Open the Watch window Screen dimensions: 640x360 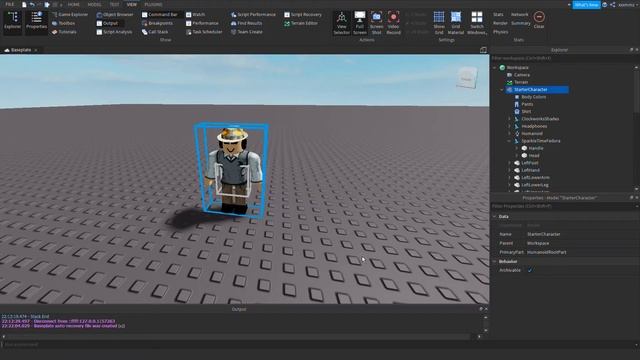coord(196,14)
